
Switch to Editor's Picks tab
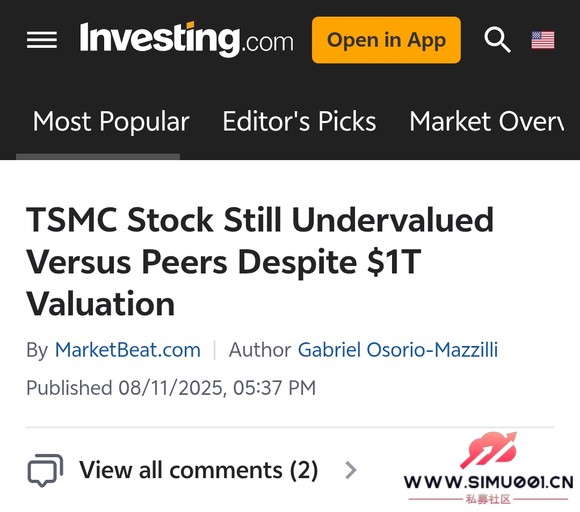click(299, 121)
